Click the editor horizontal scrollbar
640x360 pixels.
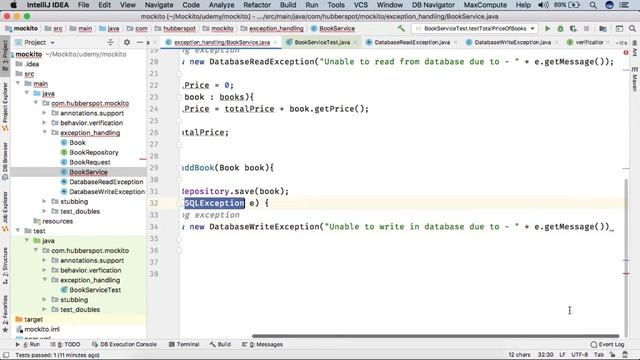tap(435, 336)
